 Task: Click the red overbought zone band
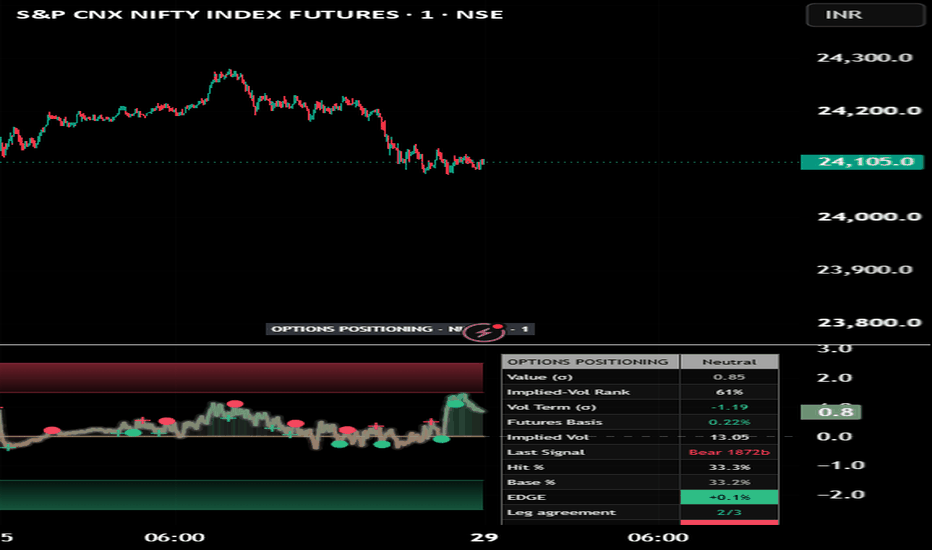(241, 378)
